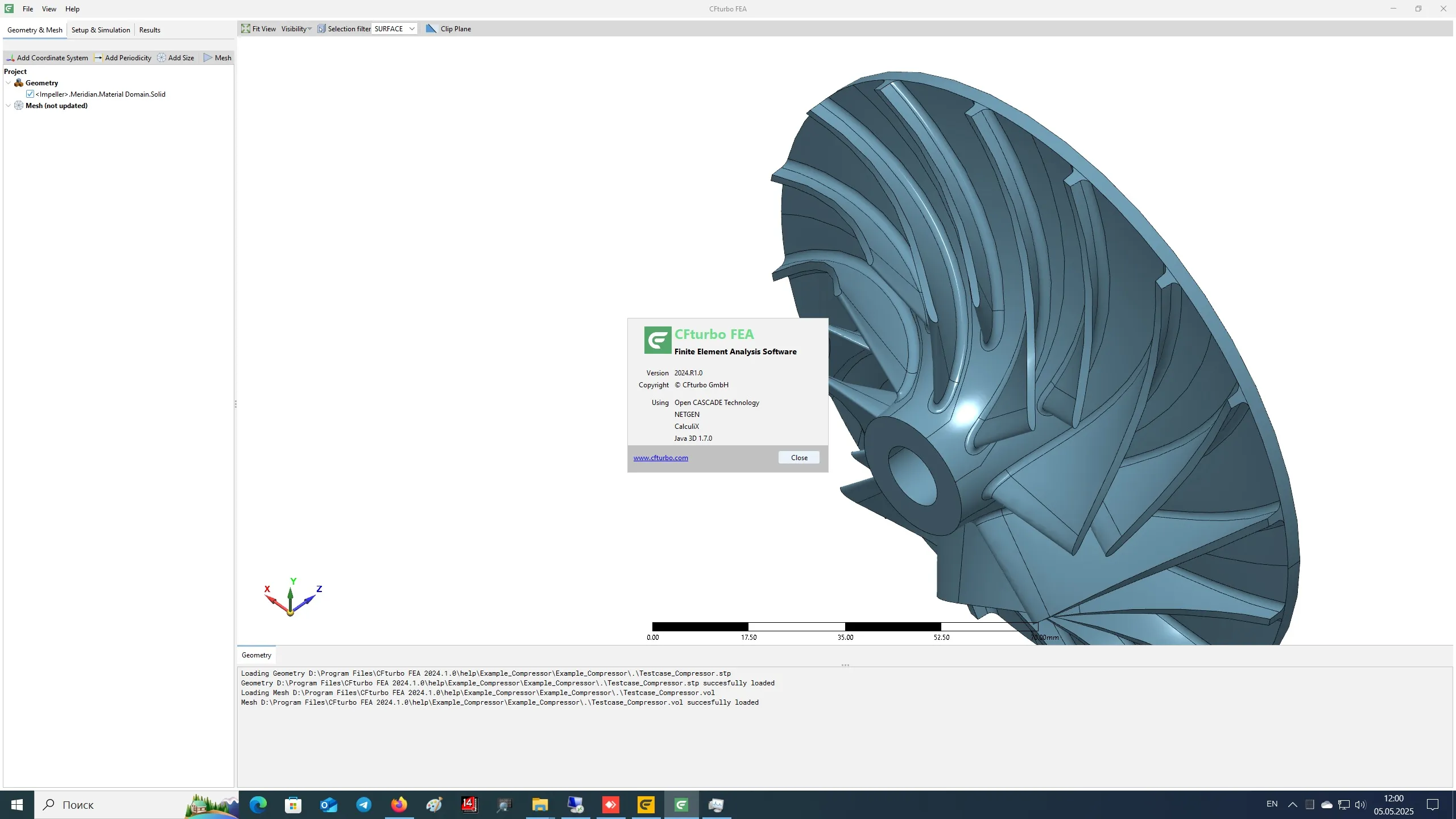This screenshot has width=1456, height=819.
Task: Open the View menu
Action: 49,9
